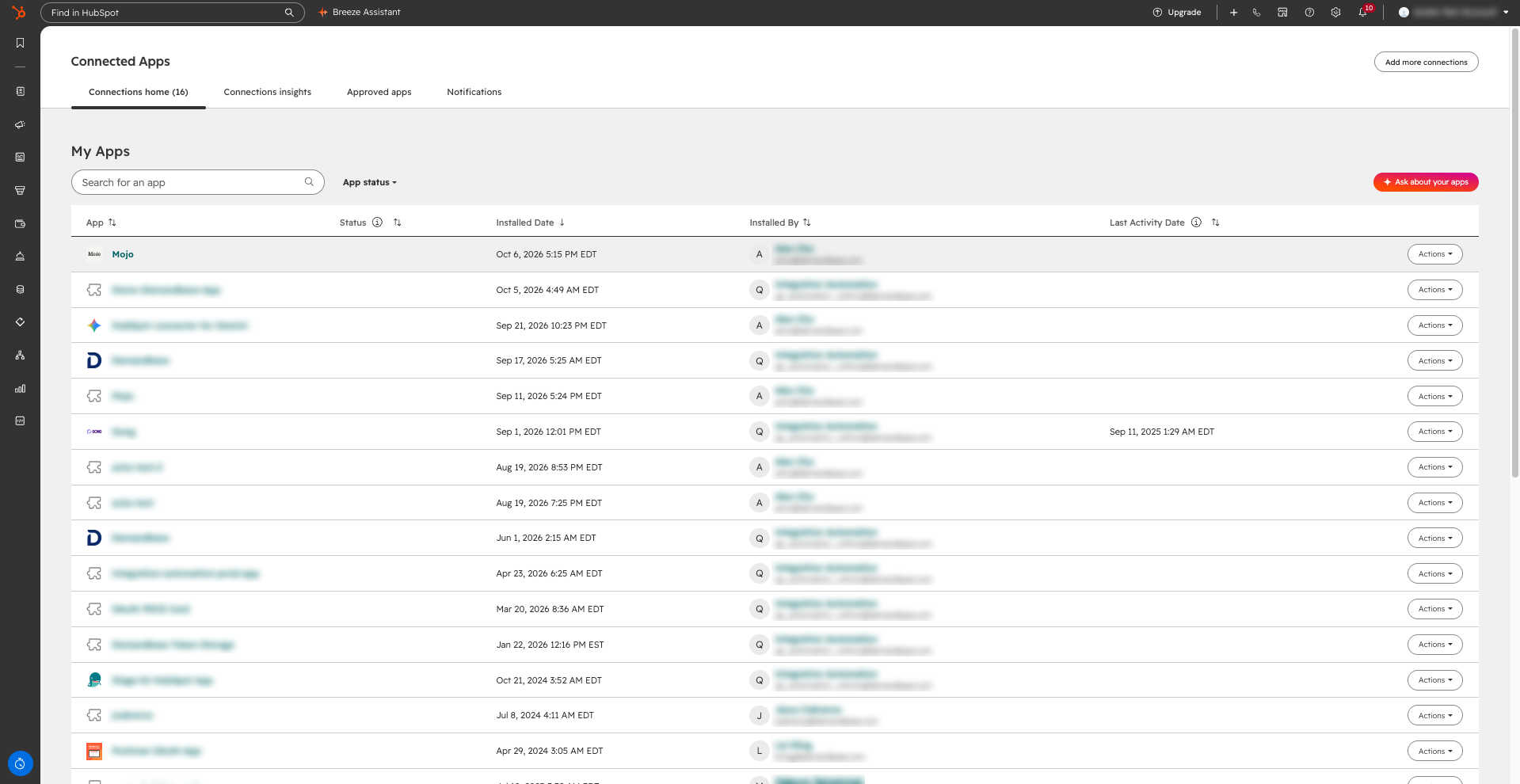Expand the account menu dropdown arrow
This screenshot has height=784, width=1520.
[1506, 13]
